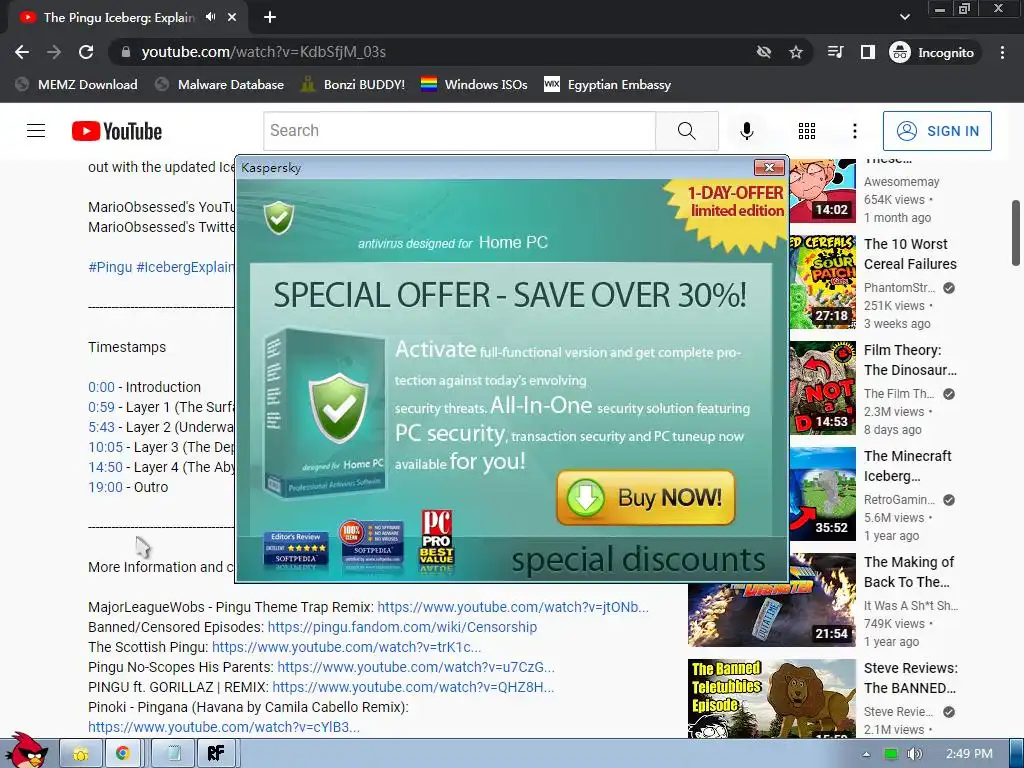Open The Making of Back To The video
Viewport: 1024px width, 768px height.
tap(909, 572)
